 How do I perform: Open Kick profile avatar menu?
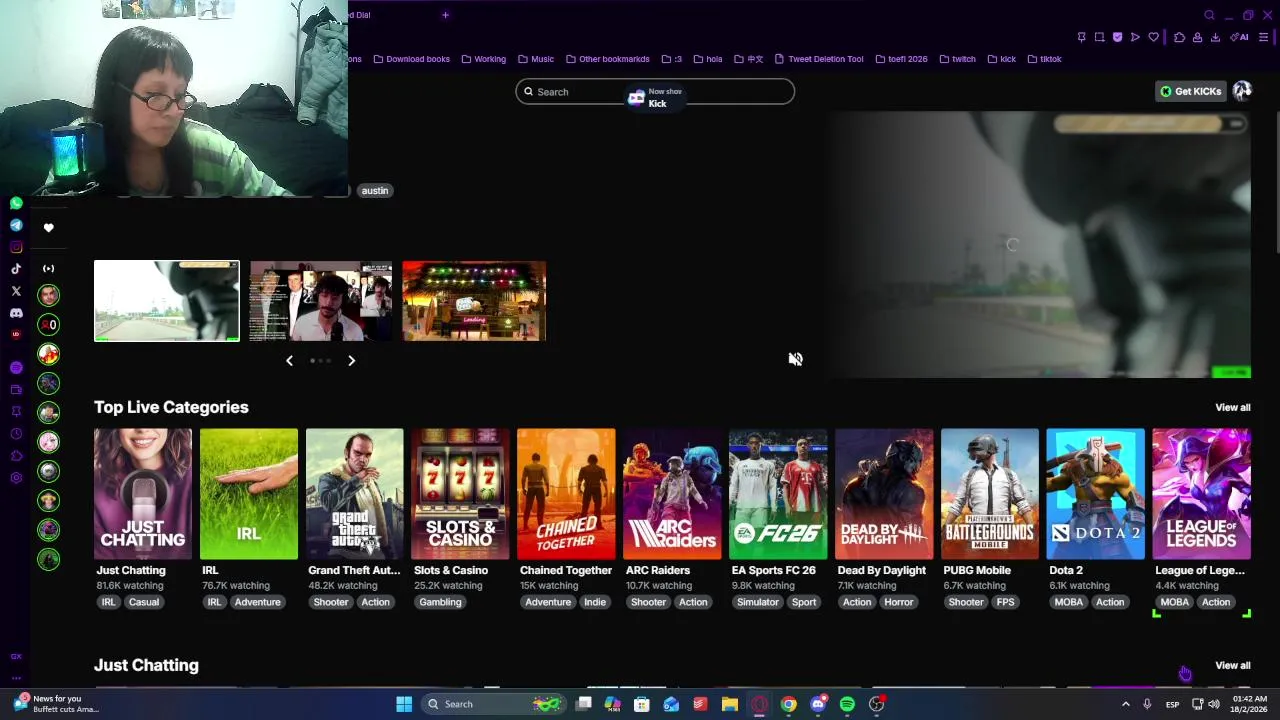[1242, 91]
